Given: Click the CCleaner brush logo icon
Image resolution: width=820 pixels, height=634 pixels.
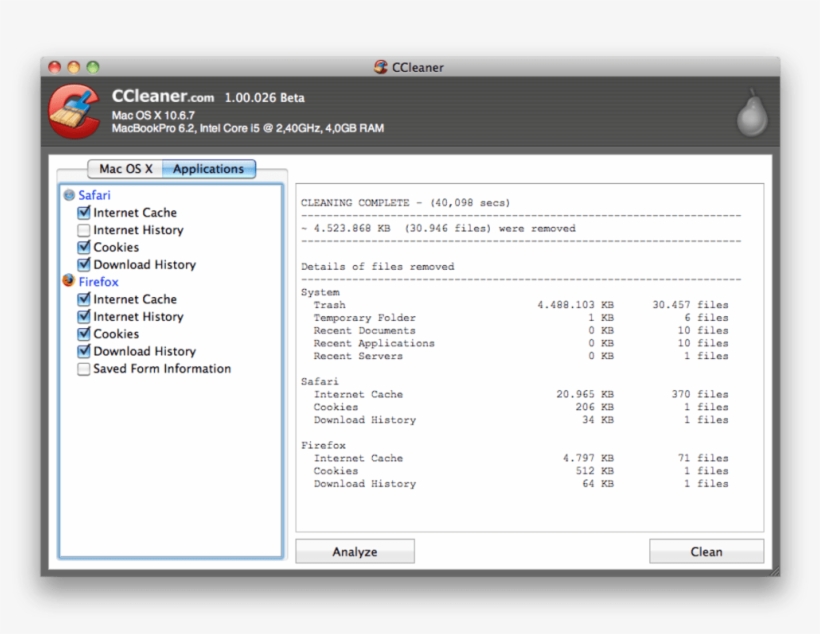Looking at the screenshot, I should [x=75, y=110].
